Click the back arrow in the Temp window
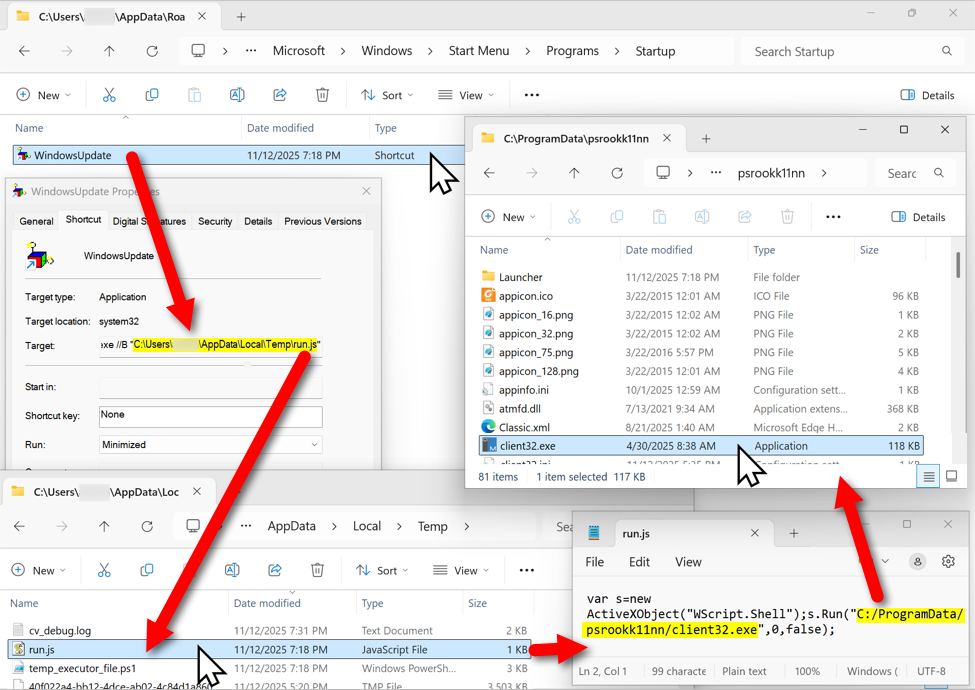Image resolution: width=975 pixels, height=690 pixels. pos(20,526)
